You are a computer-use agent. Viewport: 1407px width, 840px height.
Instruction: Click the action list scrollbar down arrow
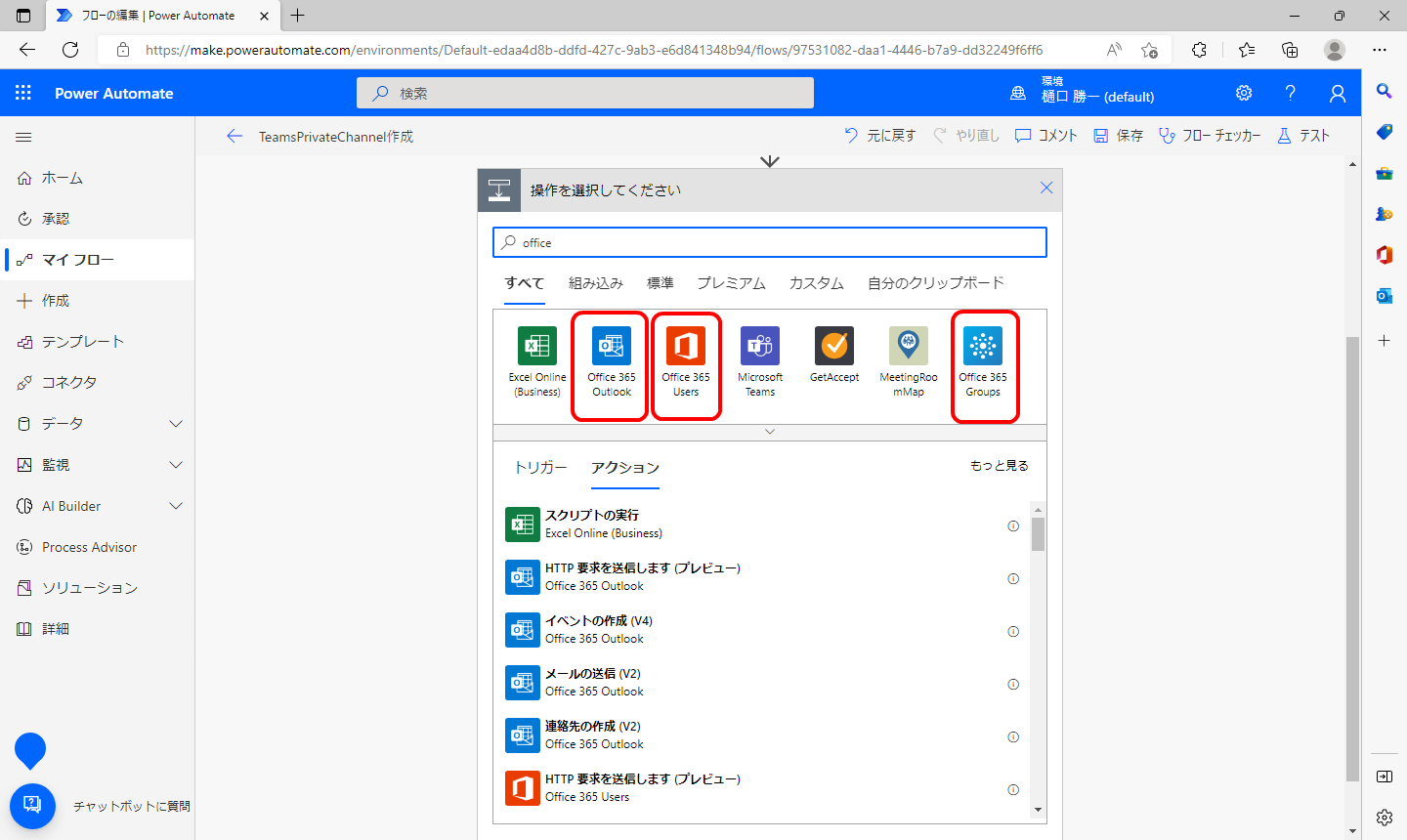click(1038, 810)
